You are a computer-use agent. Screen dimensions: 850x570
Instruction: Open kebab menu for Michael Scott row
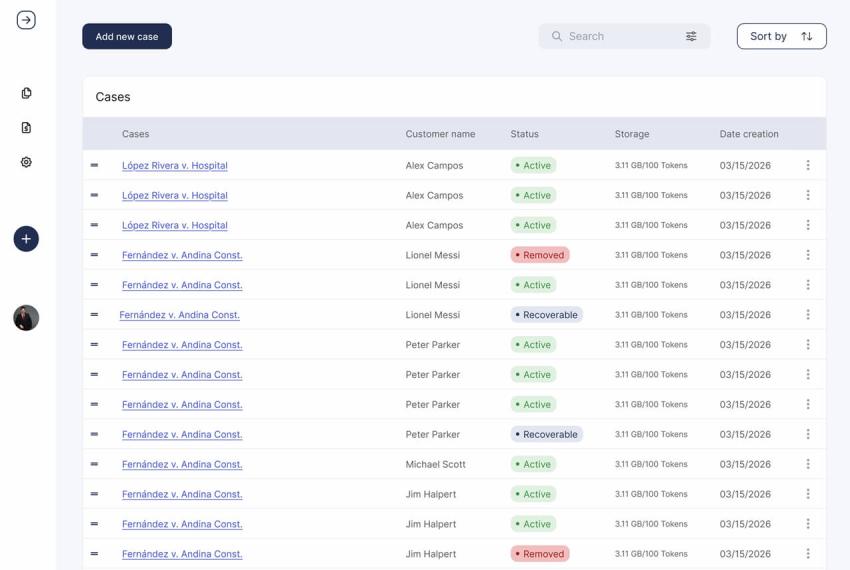[808, 464]
